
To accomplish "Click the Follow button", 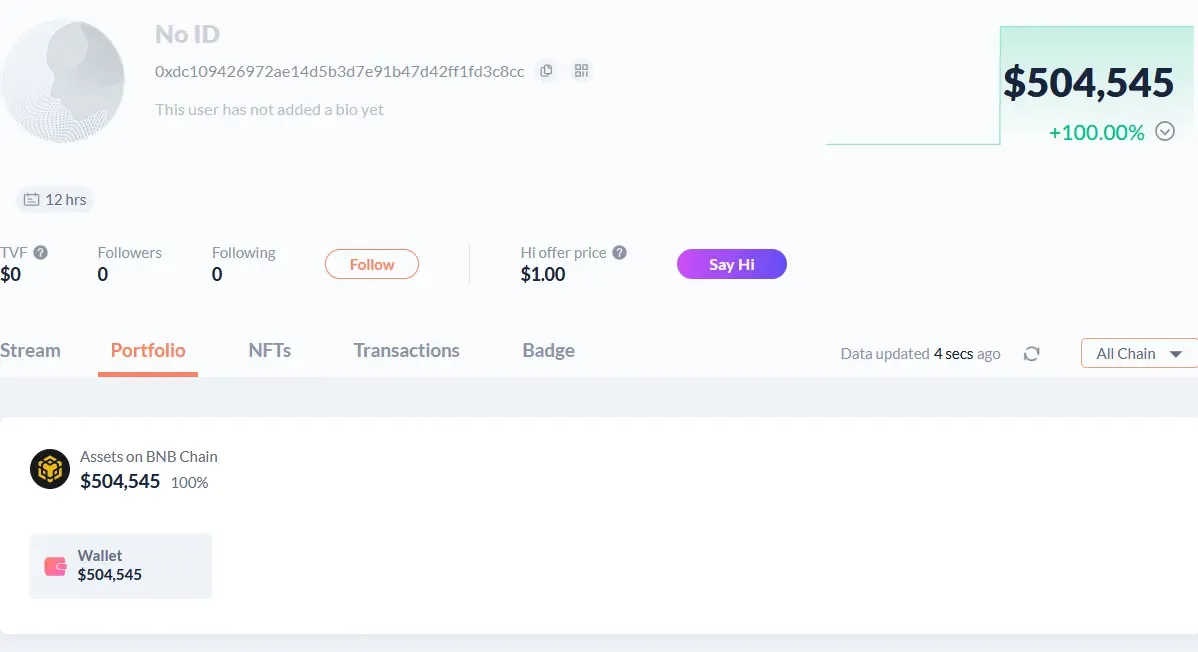I will [x=371, y=264].
